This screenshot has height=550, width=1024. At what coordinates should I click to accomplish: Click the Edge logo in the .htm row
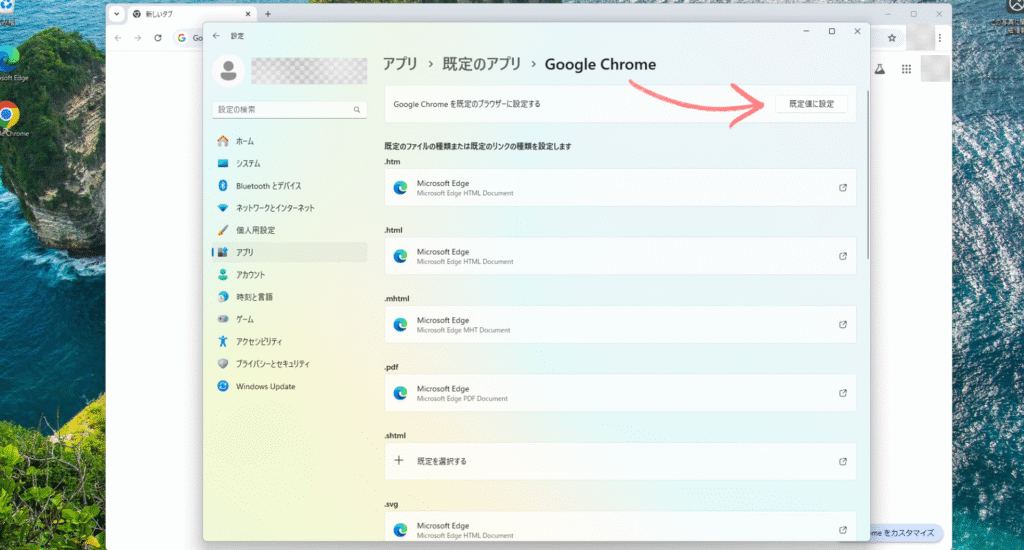(400, 187)
